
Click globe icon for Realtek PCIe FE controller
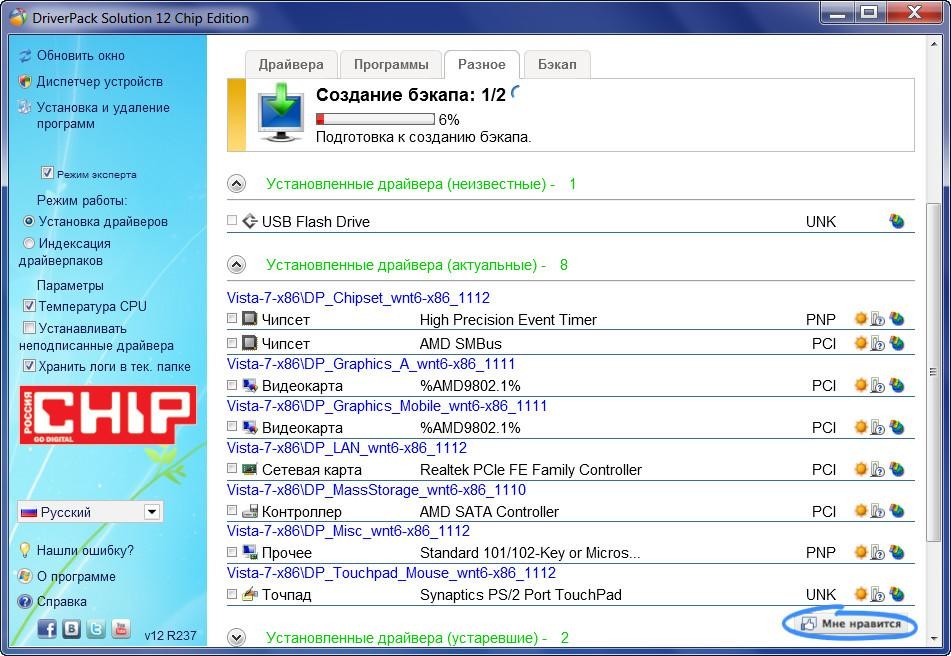click(896, 469)
